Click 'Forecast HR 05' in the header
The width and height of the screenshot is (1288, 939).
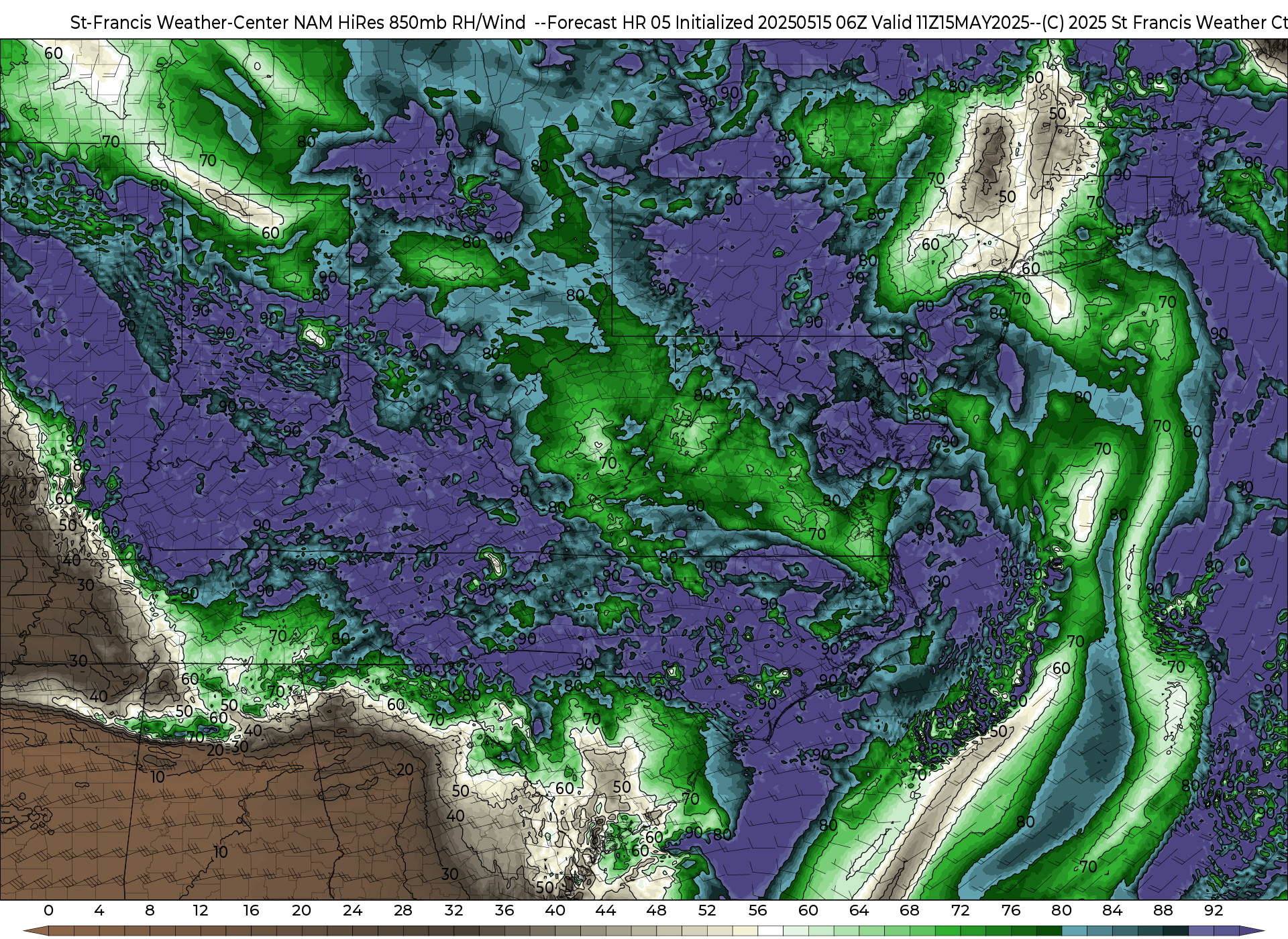tap(609, 23)
